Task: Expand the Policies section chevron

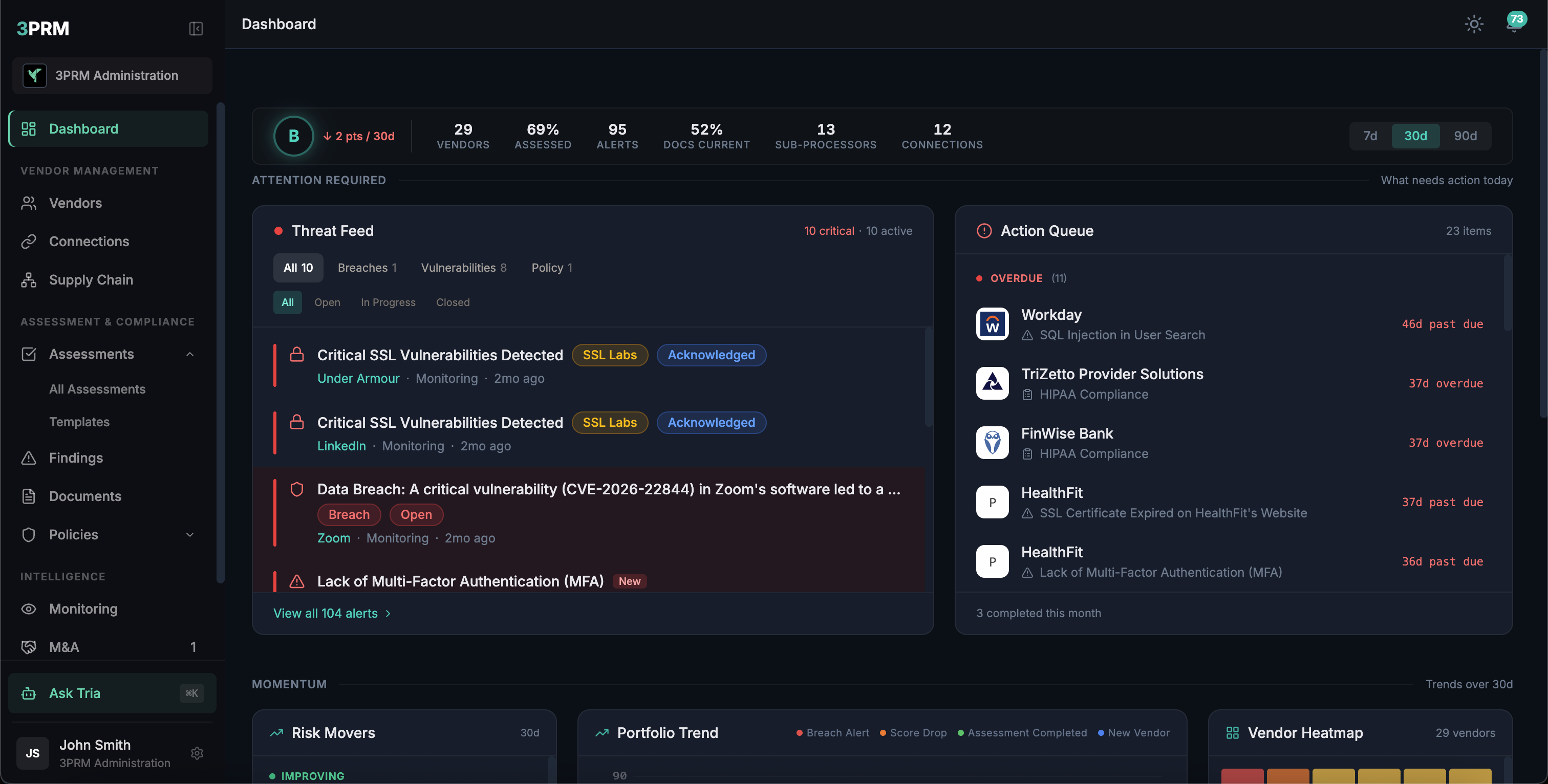Action: click(x=190, y=535)
